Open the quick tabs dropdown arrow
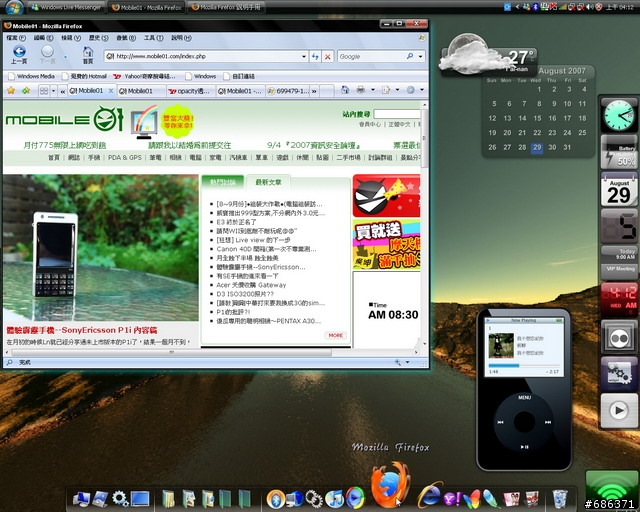 coord(53,91)
